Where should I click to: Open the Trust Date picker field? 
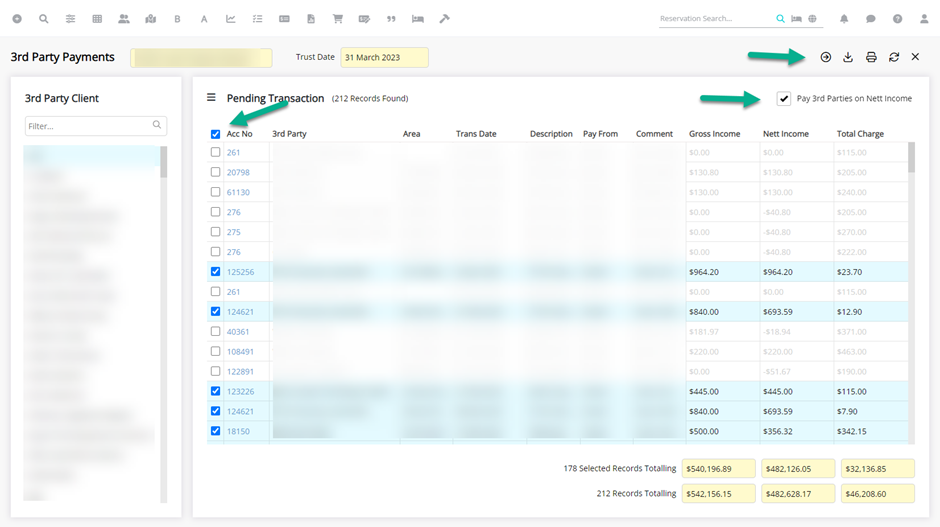384,58
